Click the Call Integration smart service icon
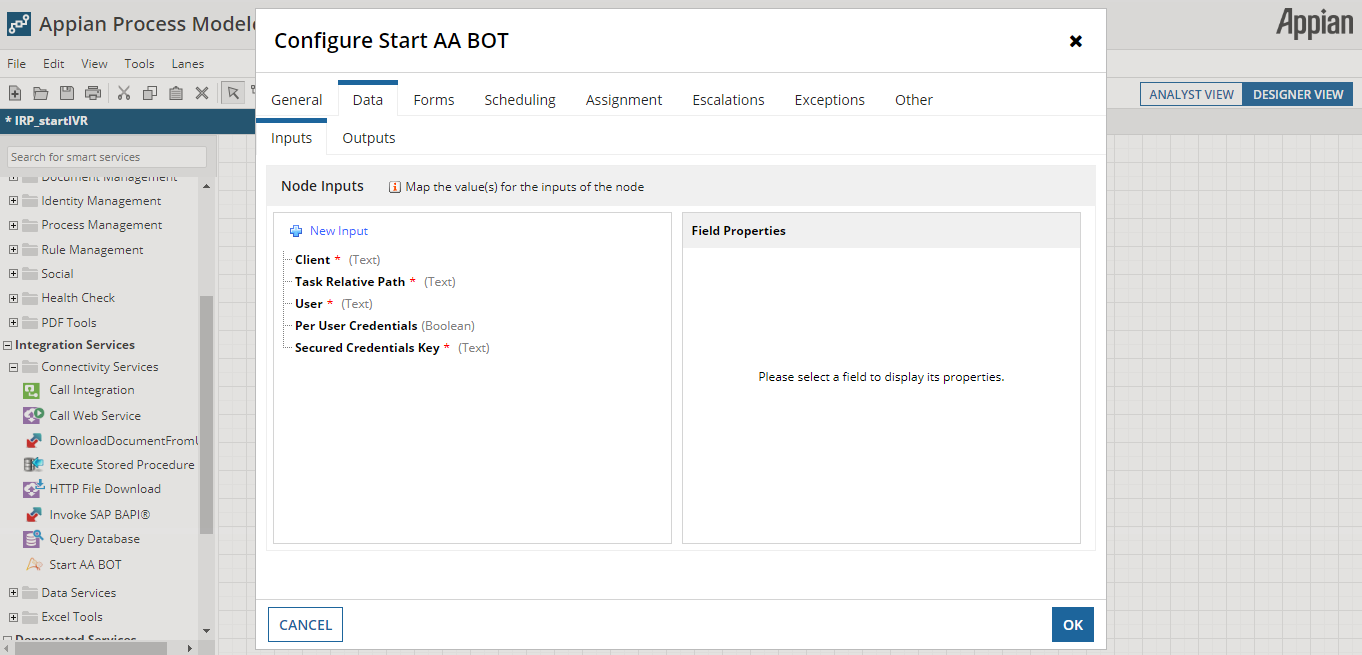The image size is (1362, 655). 31,390
